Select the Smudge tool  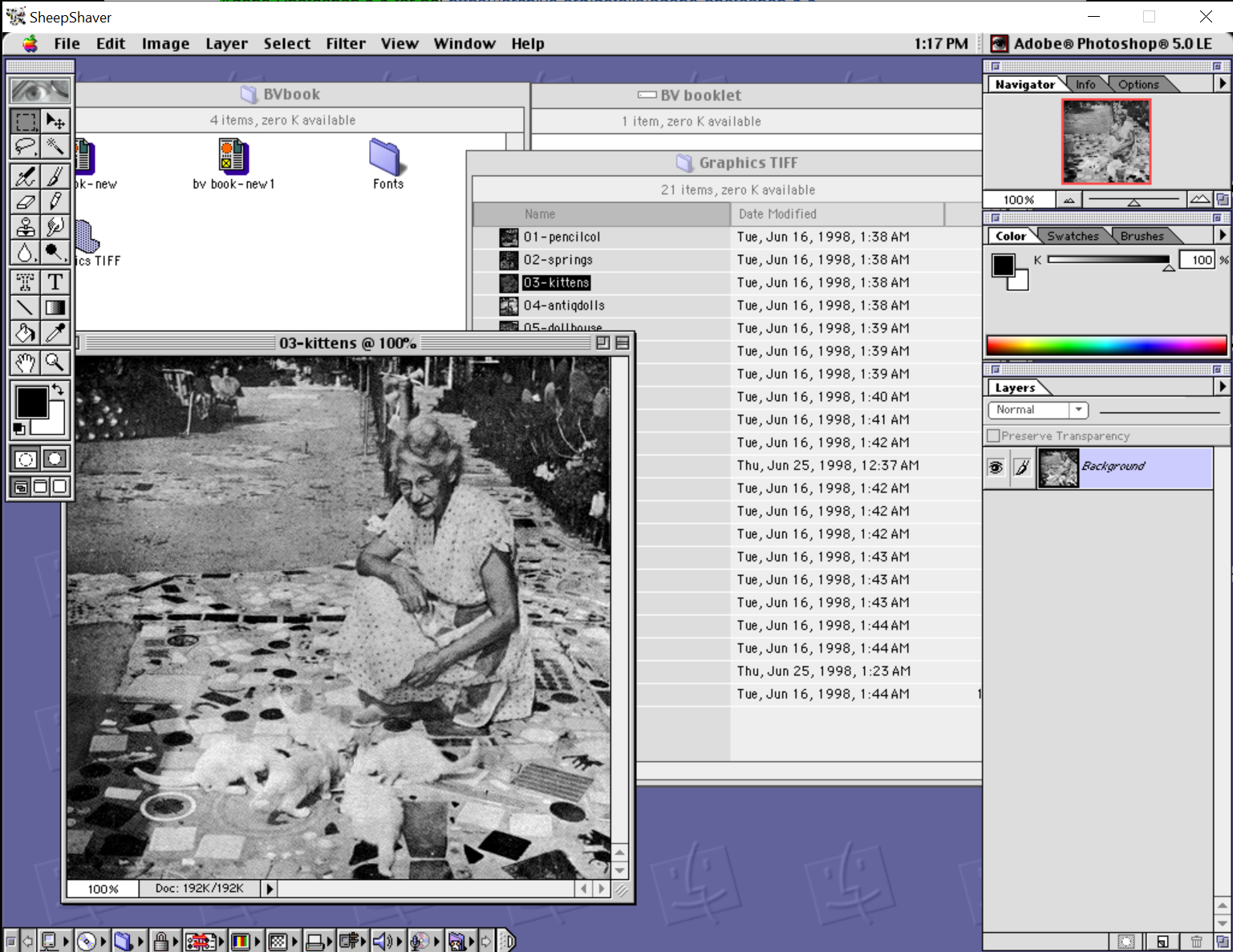[55, 227]
